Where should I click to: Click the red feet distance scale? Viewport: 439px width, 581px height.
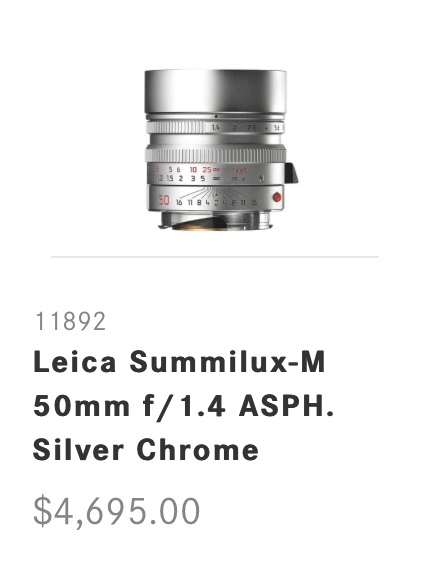195,170
